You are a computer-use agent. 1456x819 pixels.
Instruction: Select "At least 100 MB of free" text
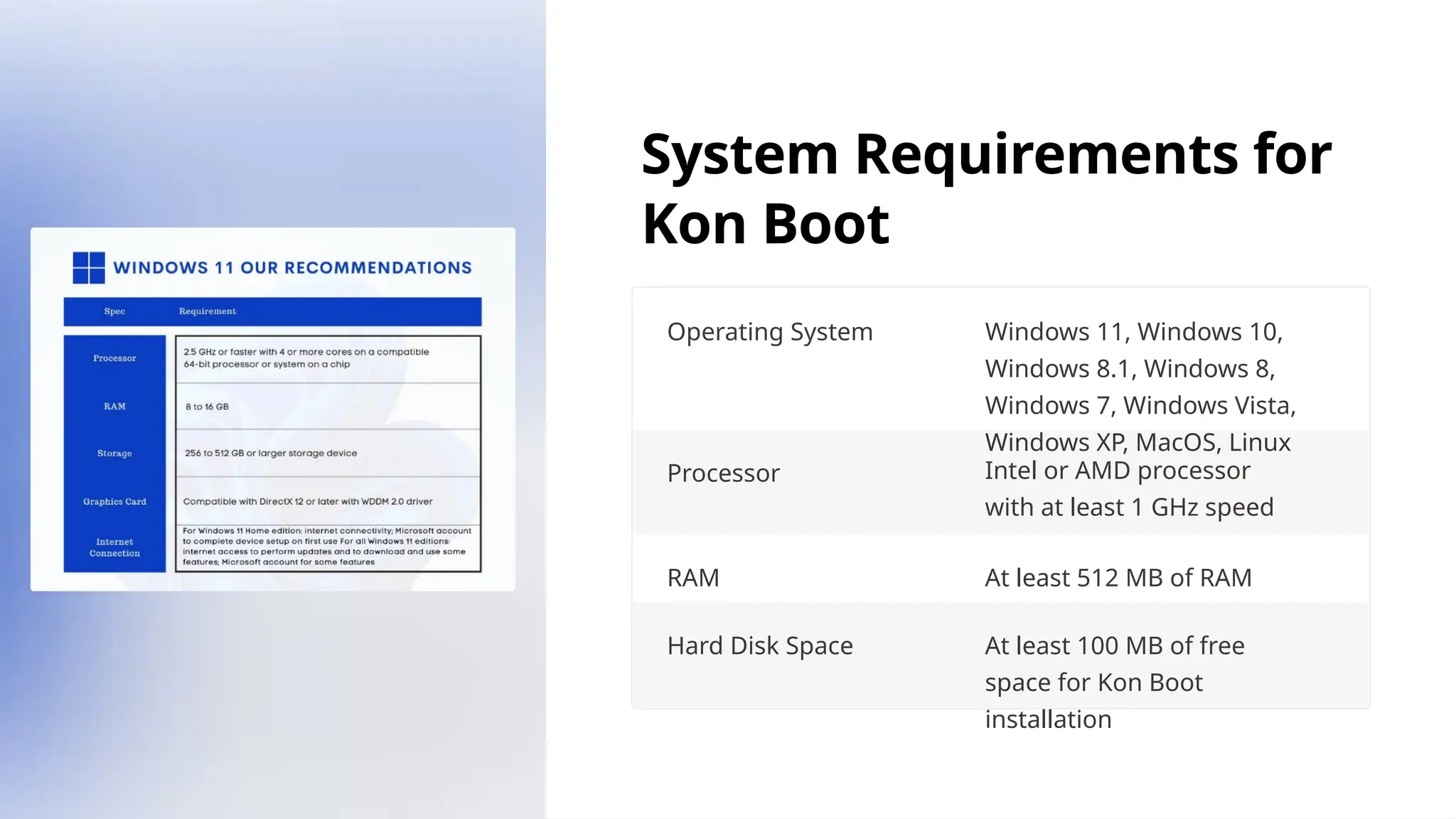coord(1115,646)
